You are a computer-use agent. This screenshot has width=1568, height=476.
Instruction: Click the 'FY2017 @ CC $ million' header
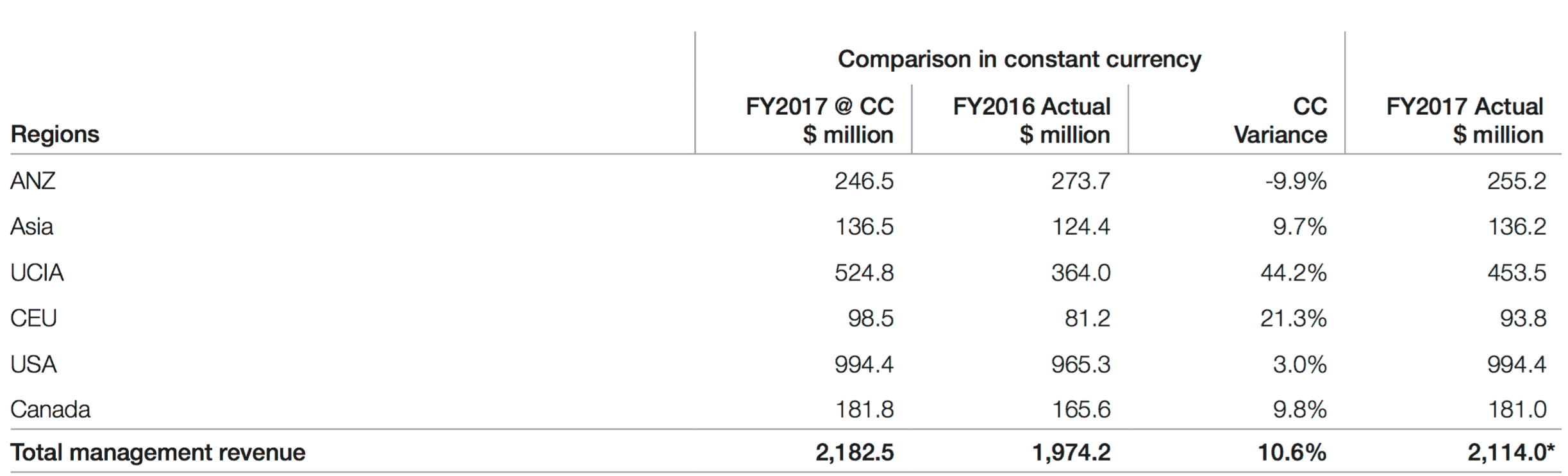[819, 120]
